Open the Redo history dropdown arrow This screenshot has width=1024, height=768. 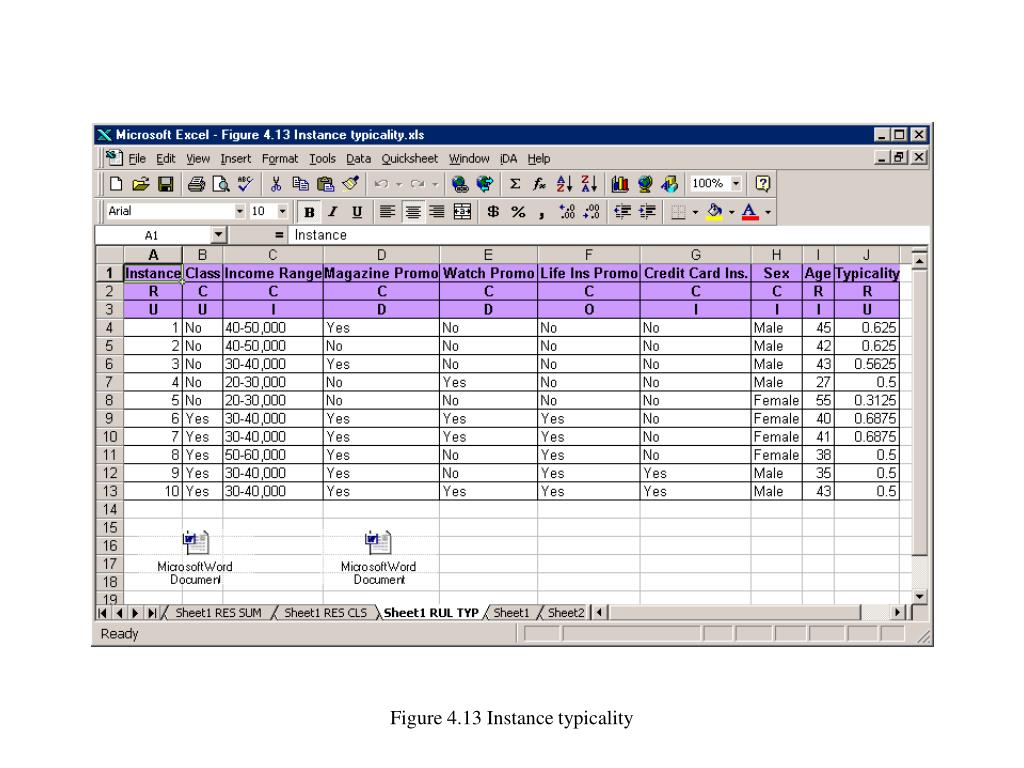(x=435, y=184)
